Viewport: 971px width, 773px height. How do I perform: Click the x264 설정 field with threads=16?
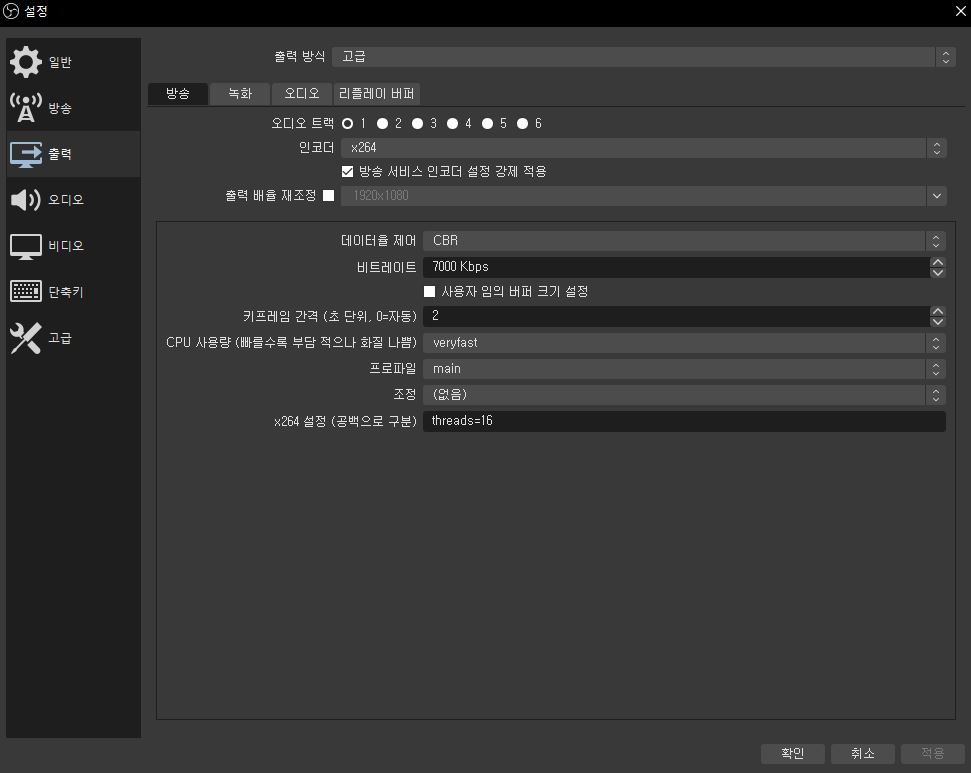tap(684, 421)
